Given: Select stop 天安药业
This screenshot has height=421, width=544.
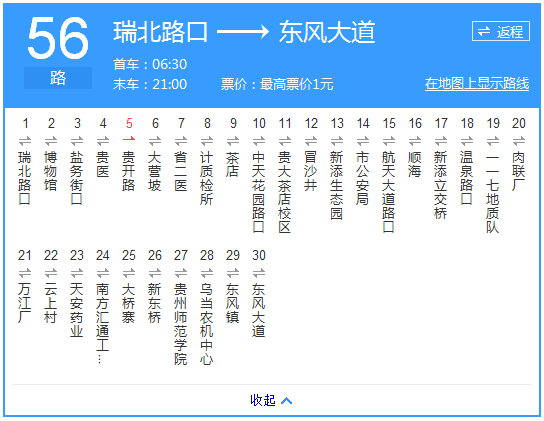Looking at the screenshot, I should (x=77, y=310).
